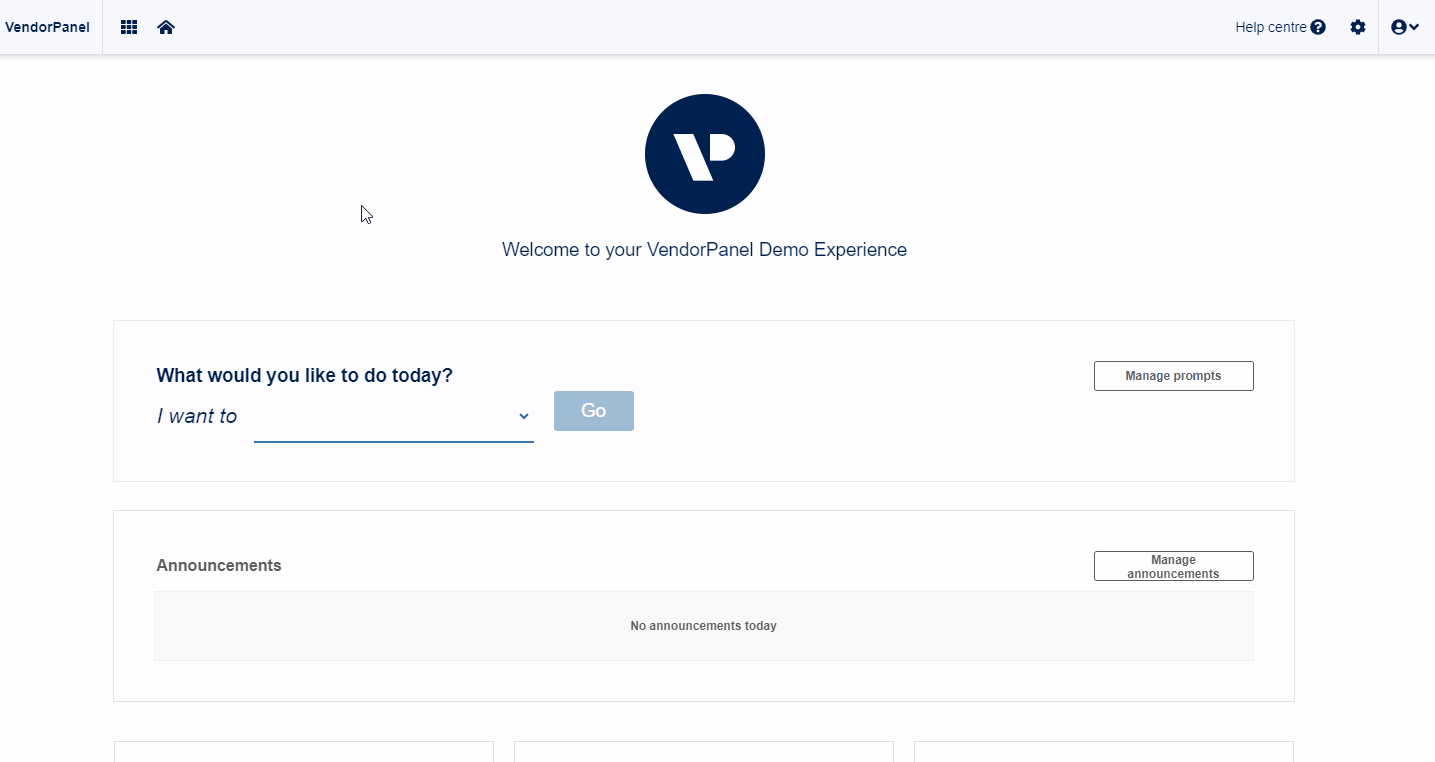Open the settings gear icon
The image size is (1435, 762).
[x=1358, y=27]
